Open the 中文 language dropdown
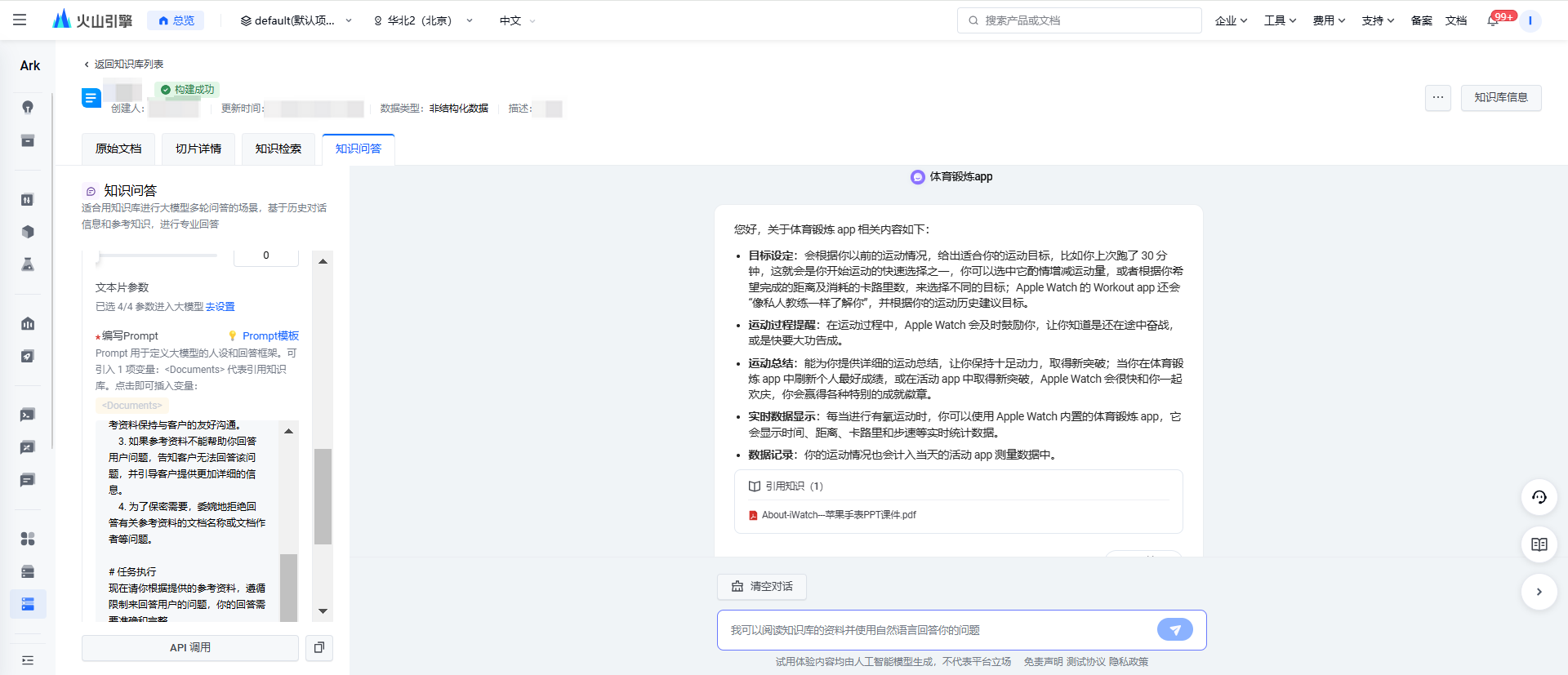 517,20
